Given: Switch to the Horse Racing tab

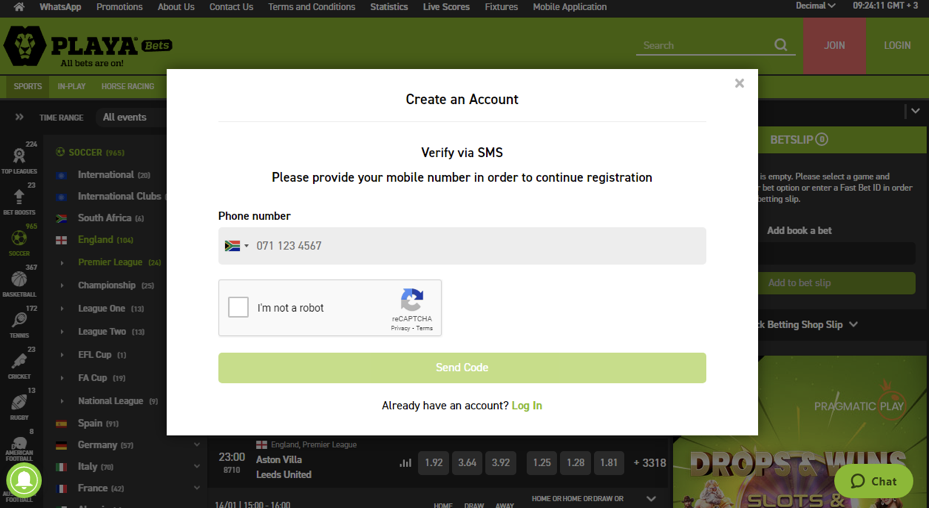Looking at the screenshot, I should tap(128, 87).
